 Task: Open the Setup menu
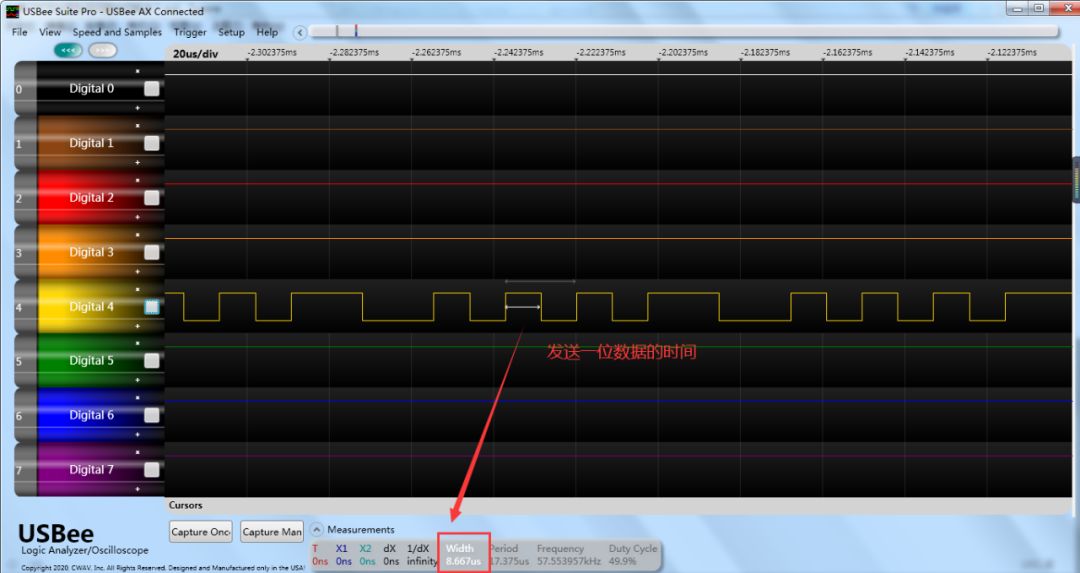(231, 32)
